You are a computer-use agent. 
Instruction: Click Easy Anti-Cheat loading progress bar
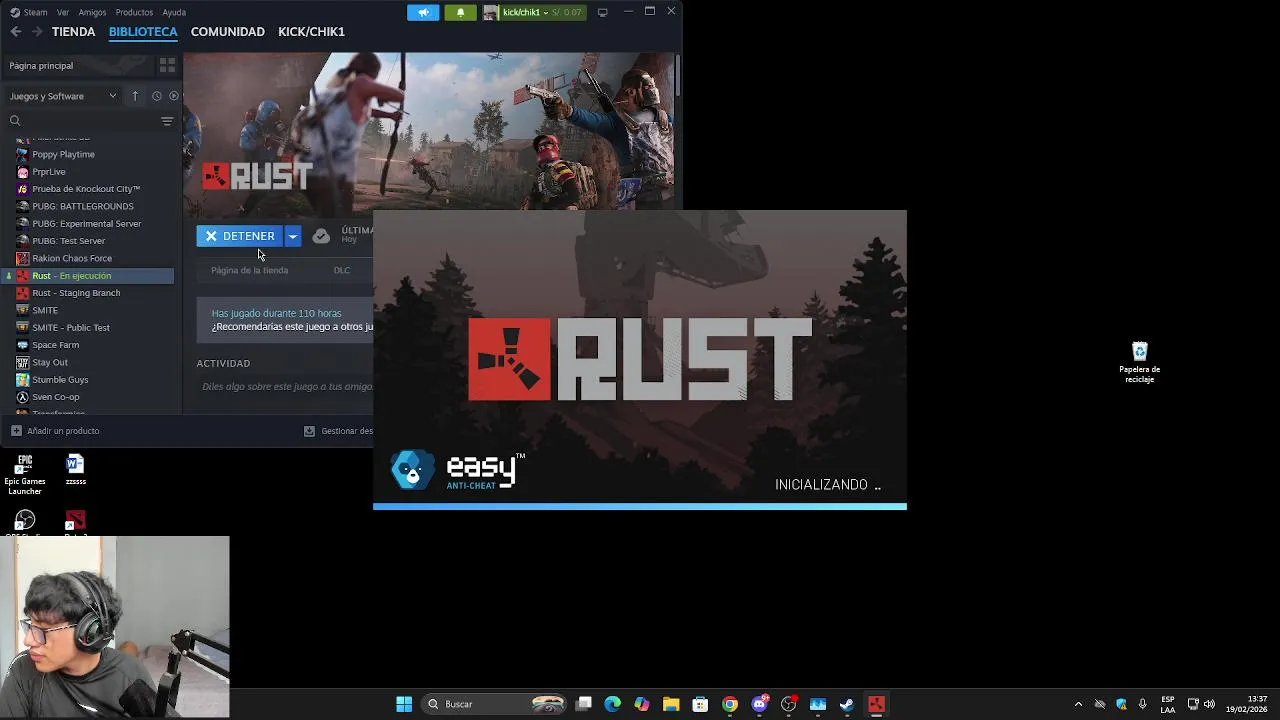point(640,506)
